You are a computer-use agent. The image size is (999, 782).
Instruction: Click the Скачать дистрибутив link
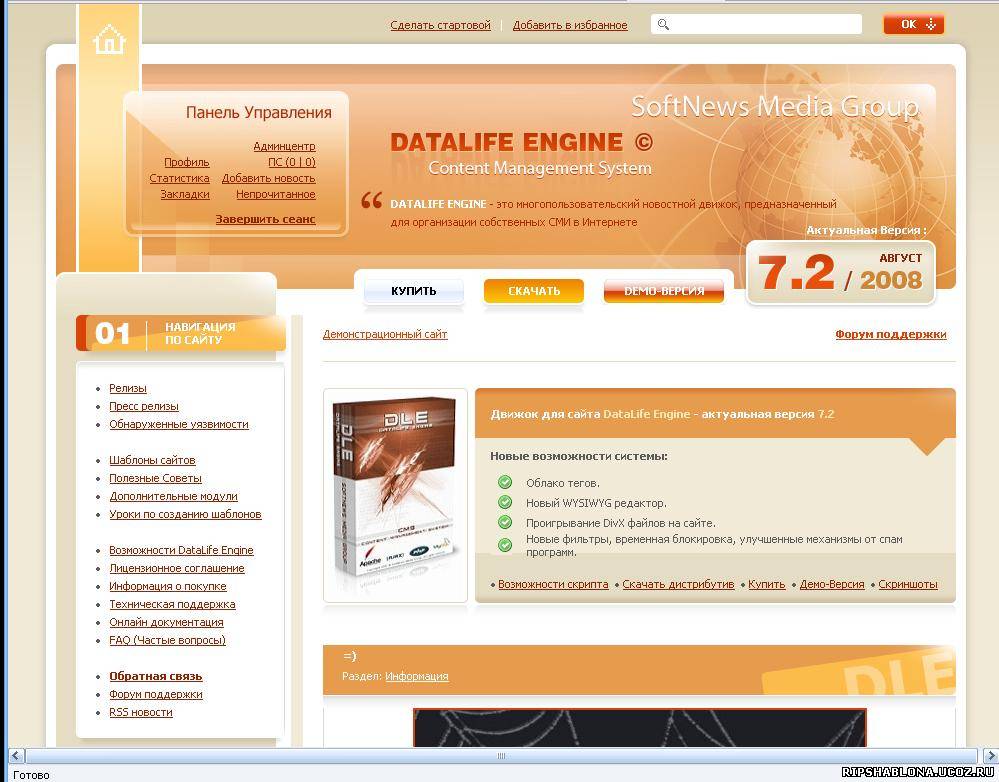(x=678, y=584)
